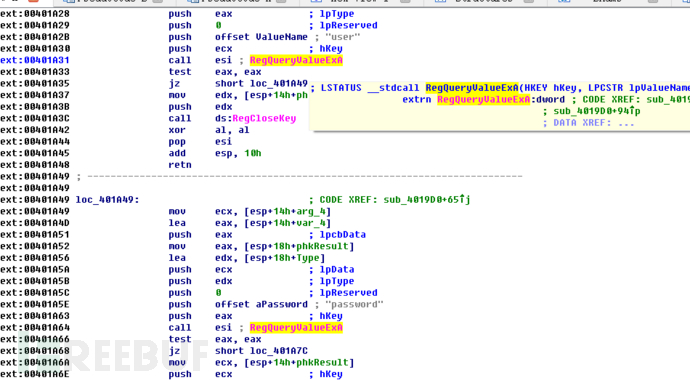Select highlighted RegQueryValueExA at address 00401A31
This screenshot has width=690, height=380.
[296, 60]
